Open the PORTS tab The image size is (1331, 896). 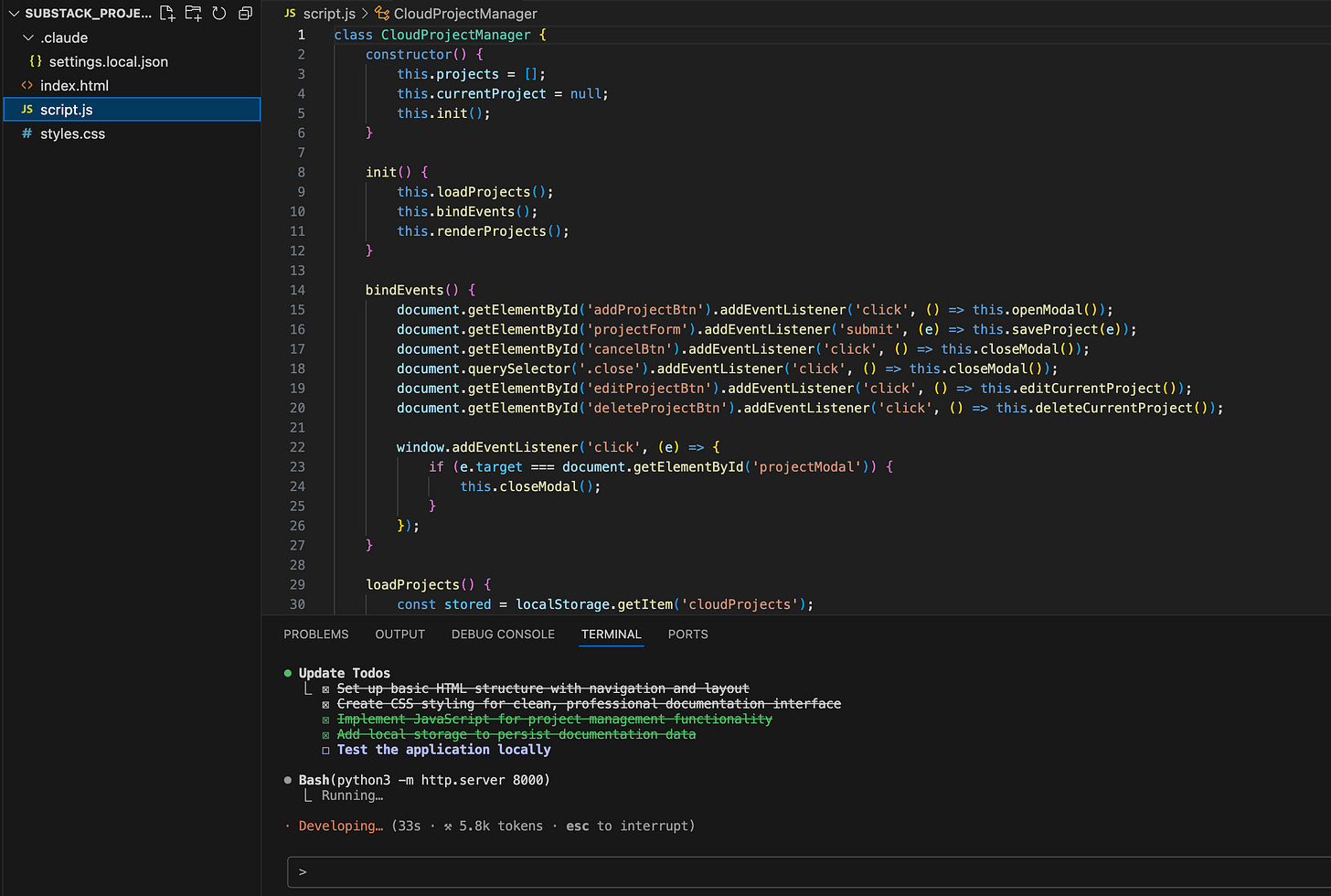coord(688,634)
